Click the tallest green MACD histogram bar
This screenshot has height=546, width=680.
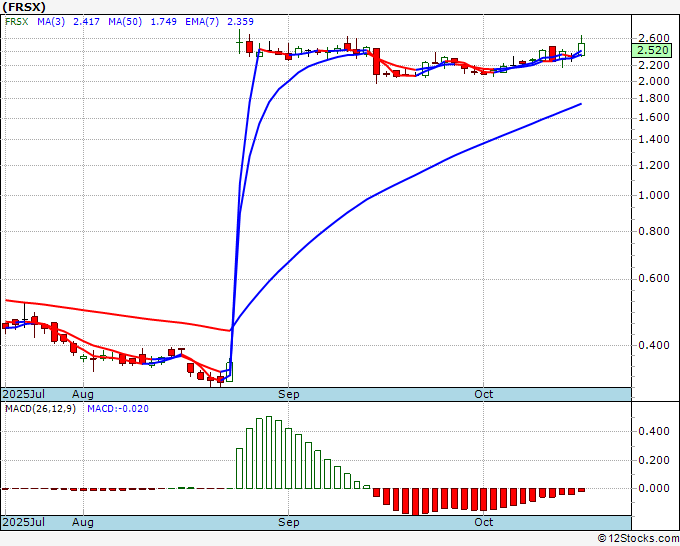tap(269, 452)
